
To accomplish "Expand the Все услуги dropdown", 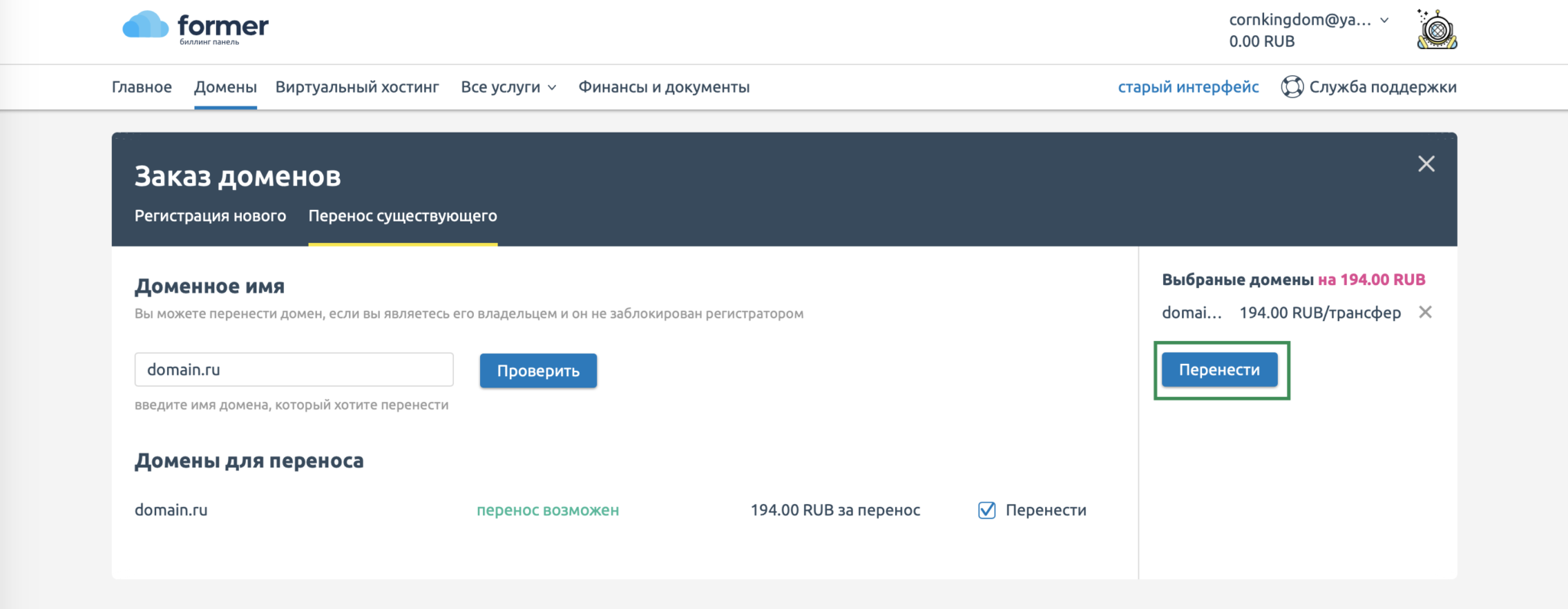I will [508, 87].
